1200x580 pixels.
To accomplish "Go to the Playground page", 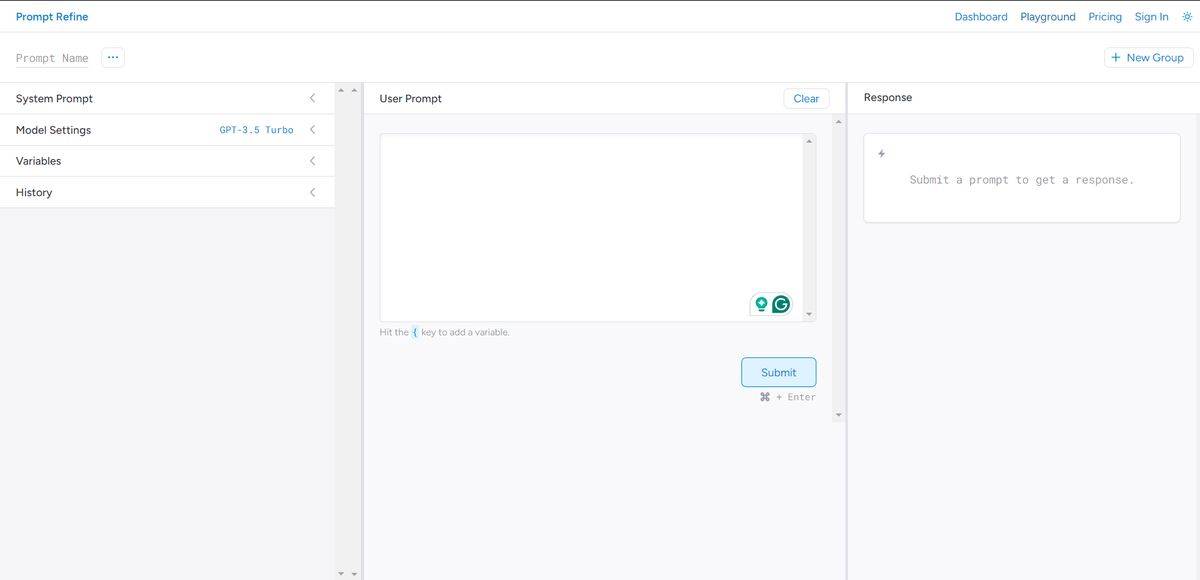I will [x=1047, y=17].
